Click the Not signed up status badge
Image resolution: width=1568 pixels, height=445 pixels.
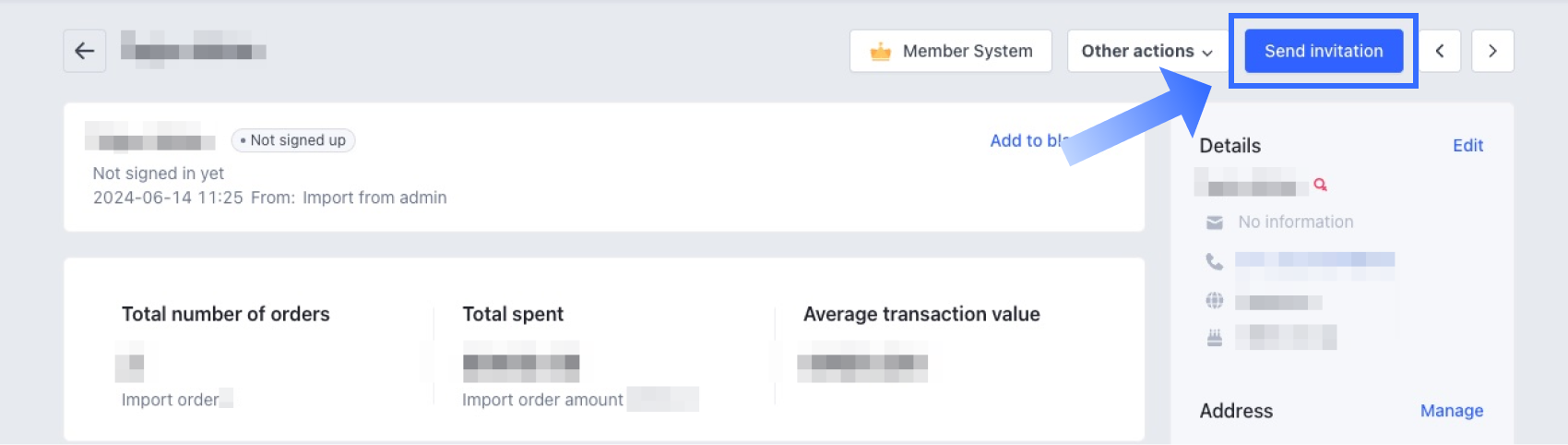[293, 140]
